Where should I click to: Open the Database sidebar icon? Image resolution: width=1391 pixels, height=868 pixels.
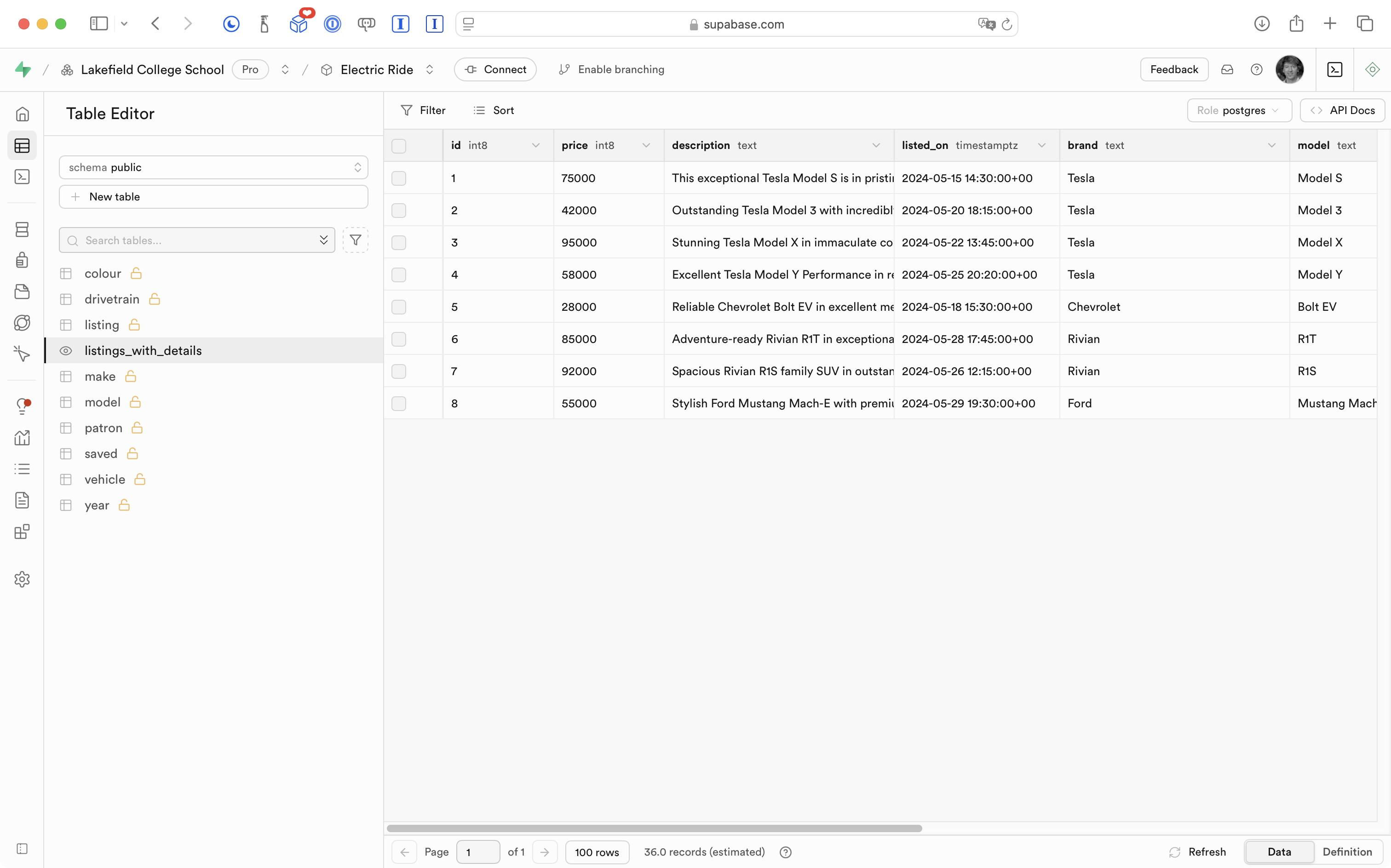[22, 229]
